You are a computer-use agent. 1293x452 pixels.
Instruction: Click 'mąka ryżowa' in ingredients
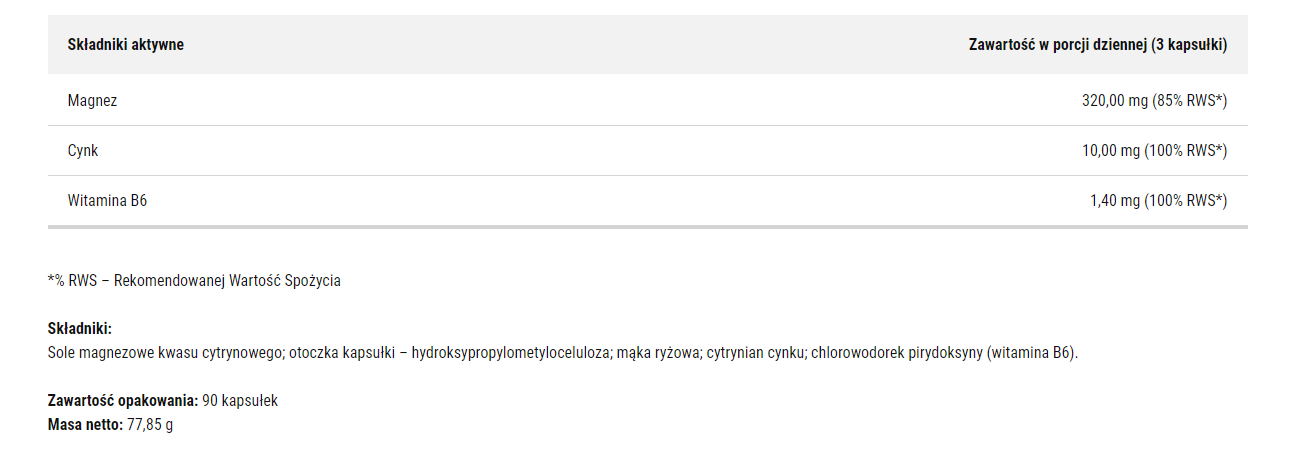coord(661,353)
